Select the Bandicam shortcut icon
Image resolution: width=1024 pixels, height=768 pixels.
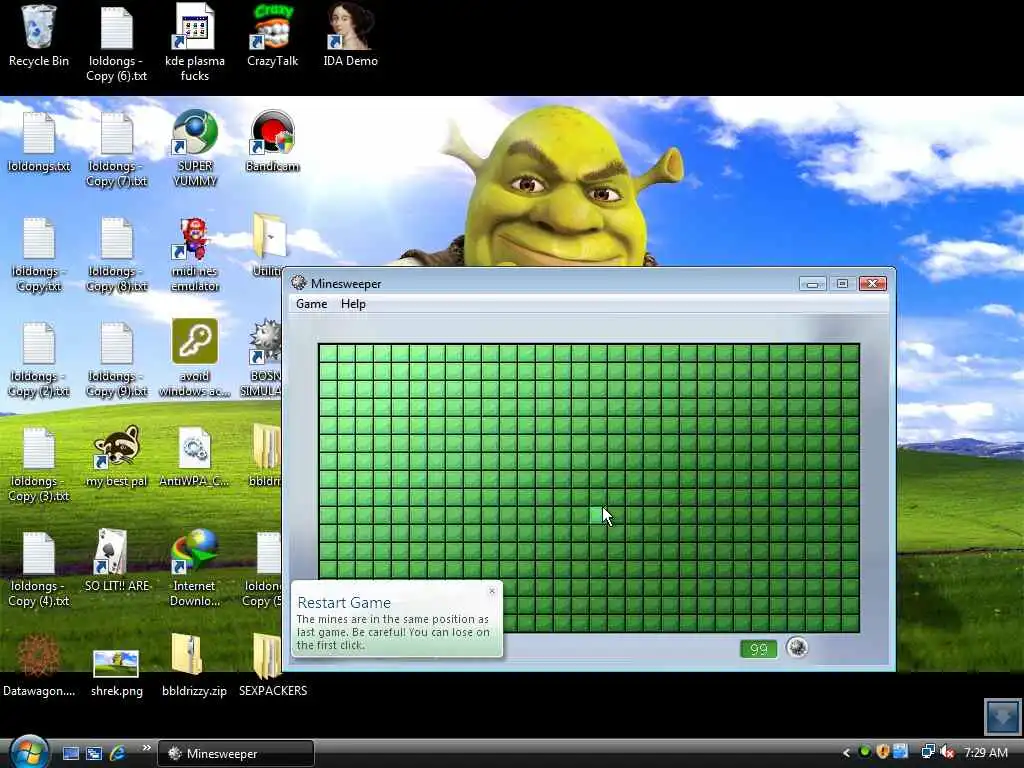272,142
